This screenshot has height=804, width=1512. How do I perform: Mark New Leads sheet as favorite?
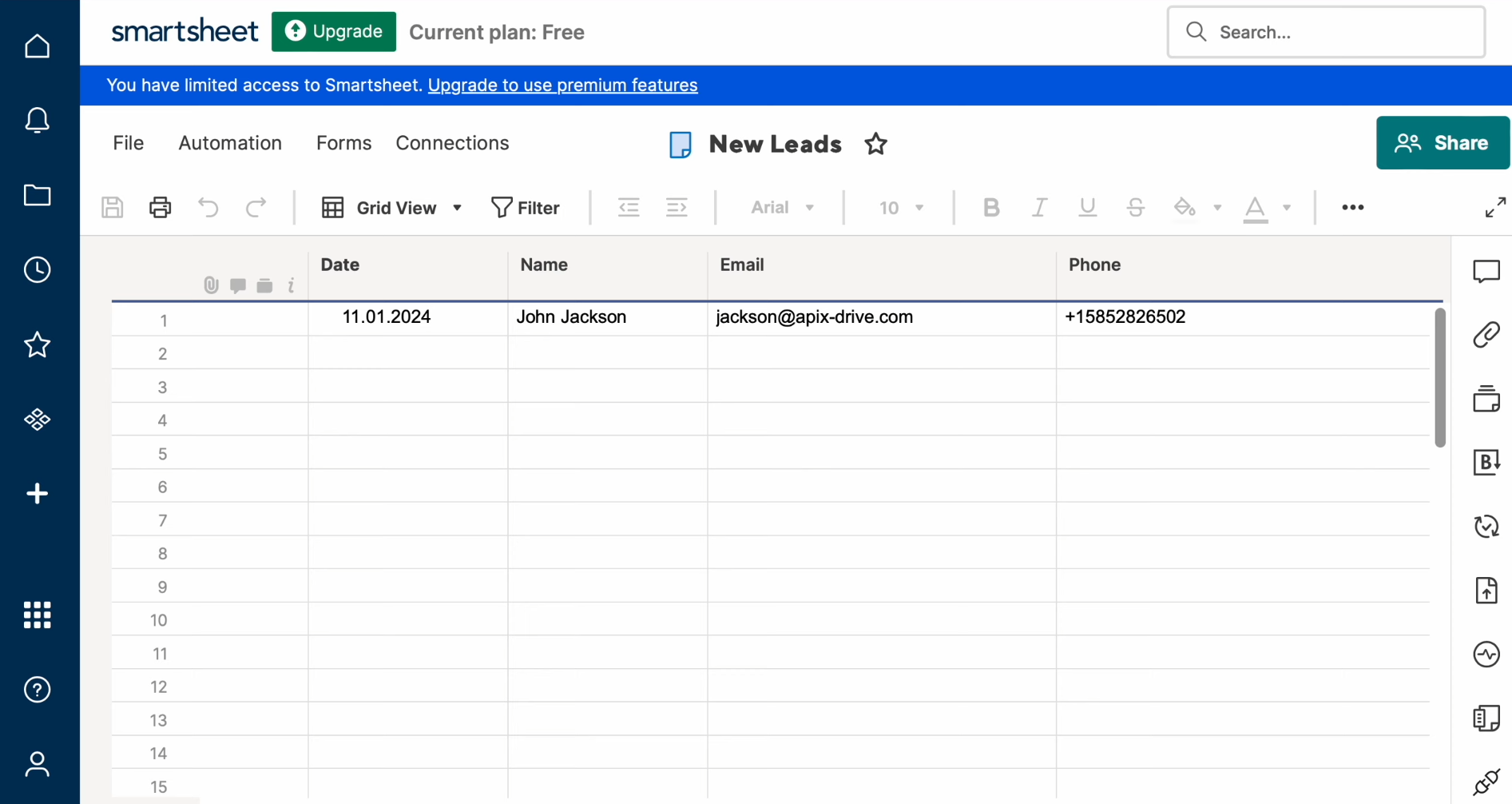coord(875,144)
